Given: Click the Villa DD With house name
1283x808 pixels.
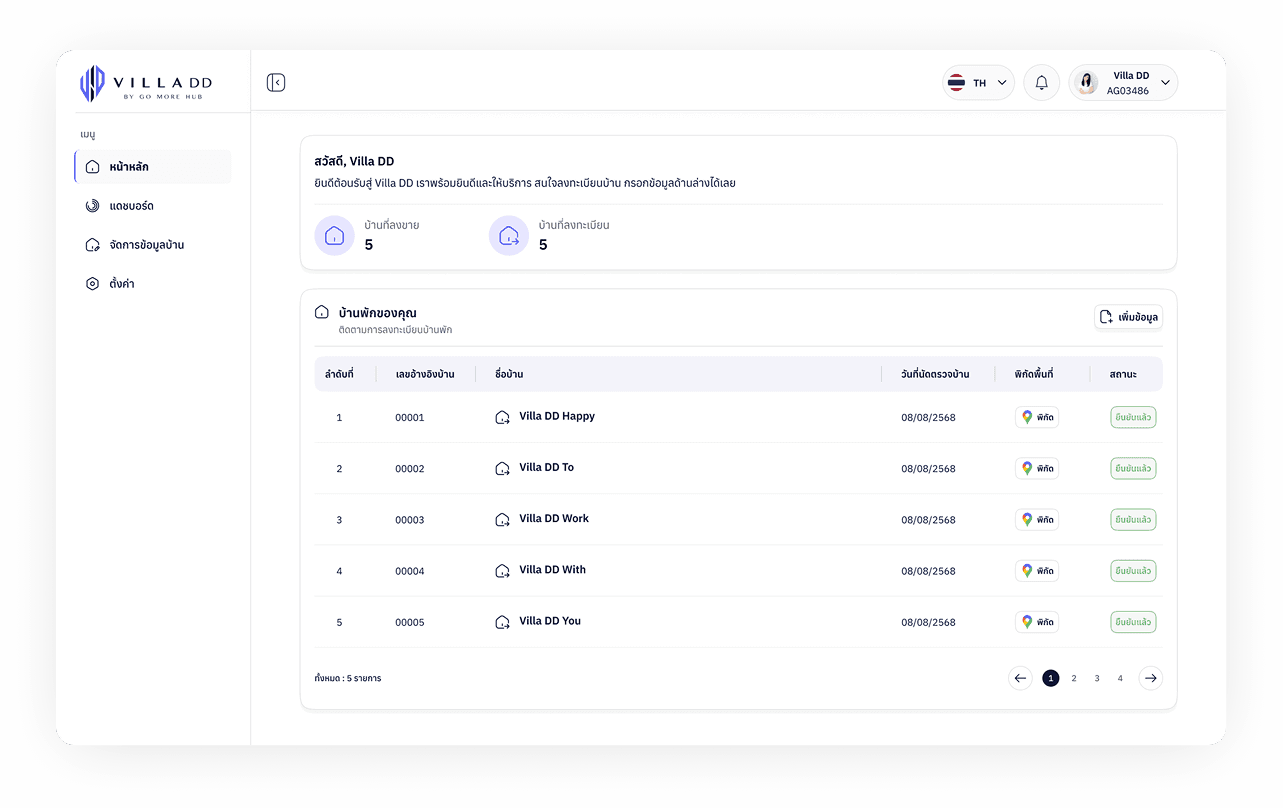Looking at the screenshot, I should pyautogui.click(x=553, y=570).
